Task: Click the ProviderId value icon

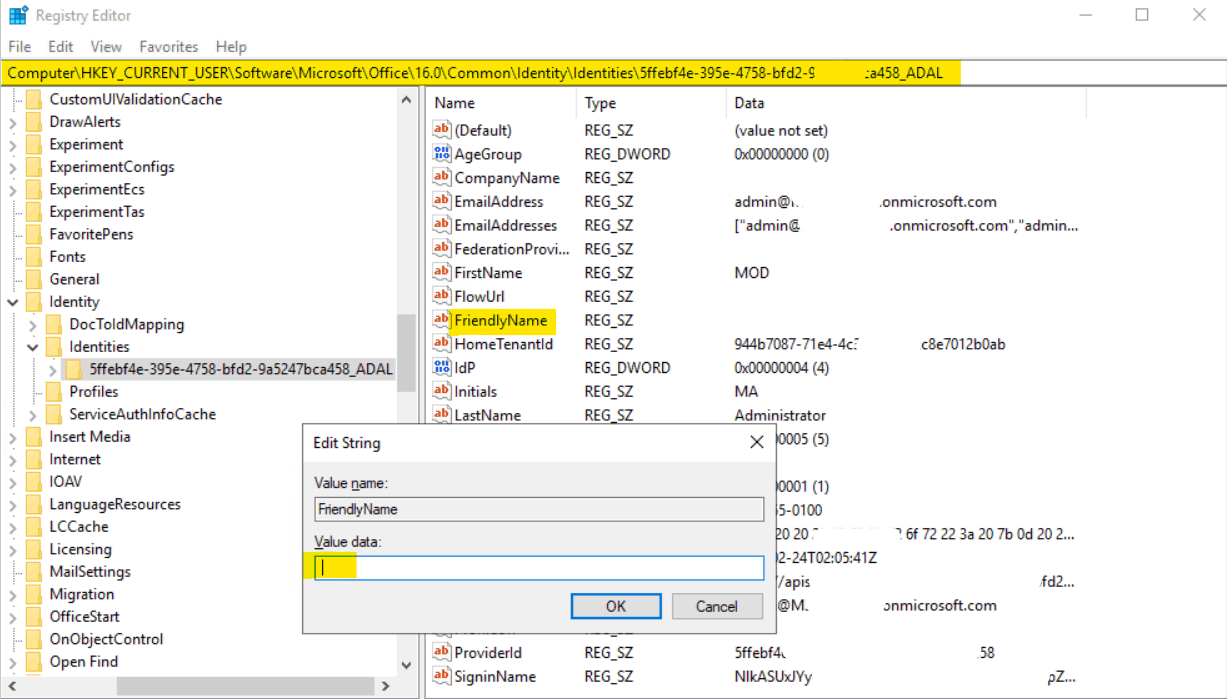Action: click(x=442, y=653)
